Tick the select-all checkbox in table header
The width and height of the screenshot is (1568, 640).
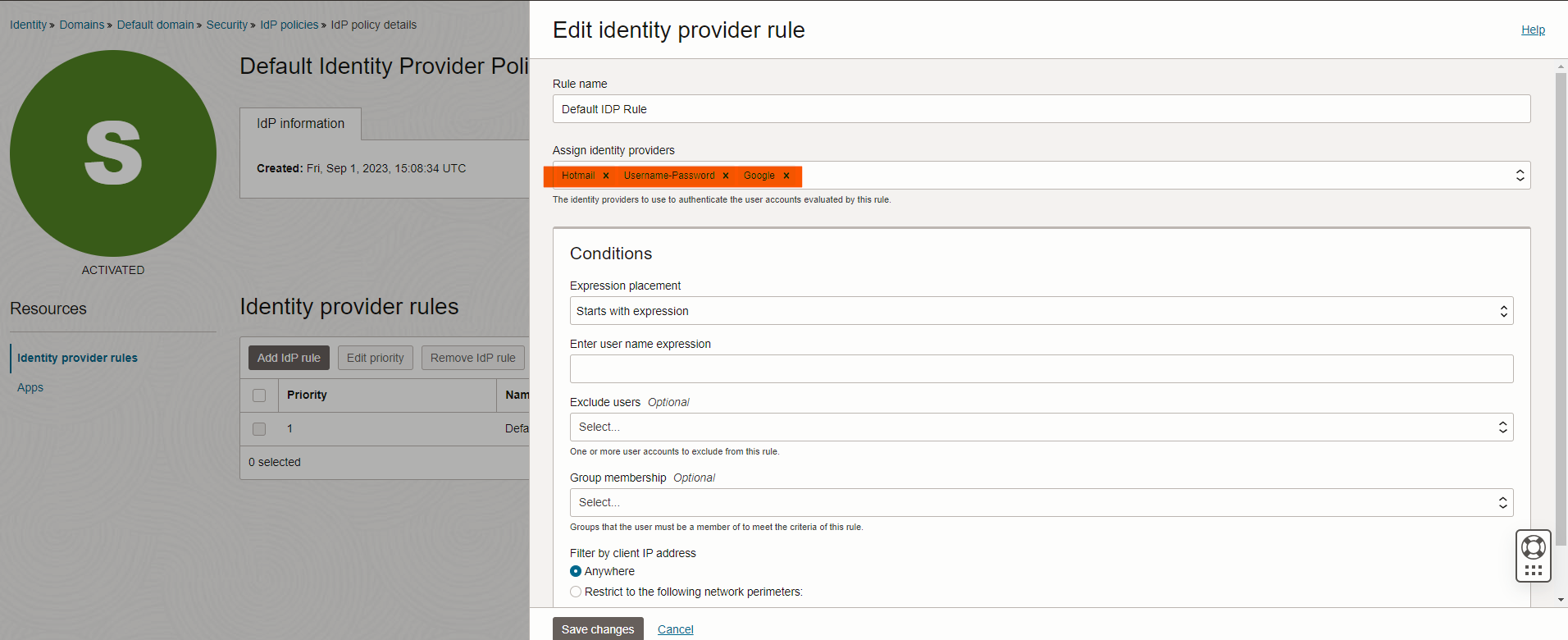259,395
